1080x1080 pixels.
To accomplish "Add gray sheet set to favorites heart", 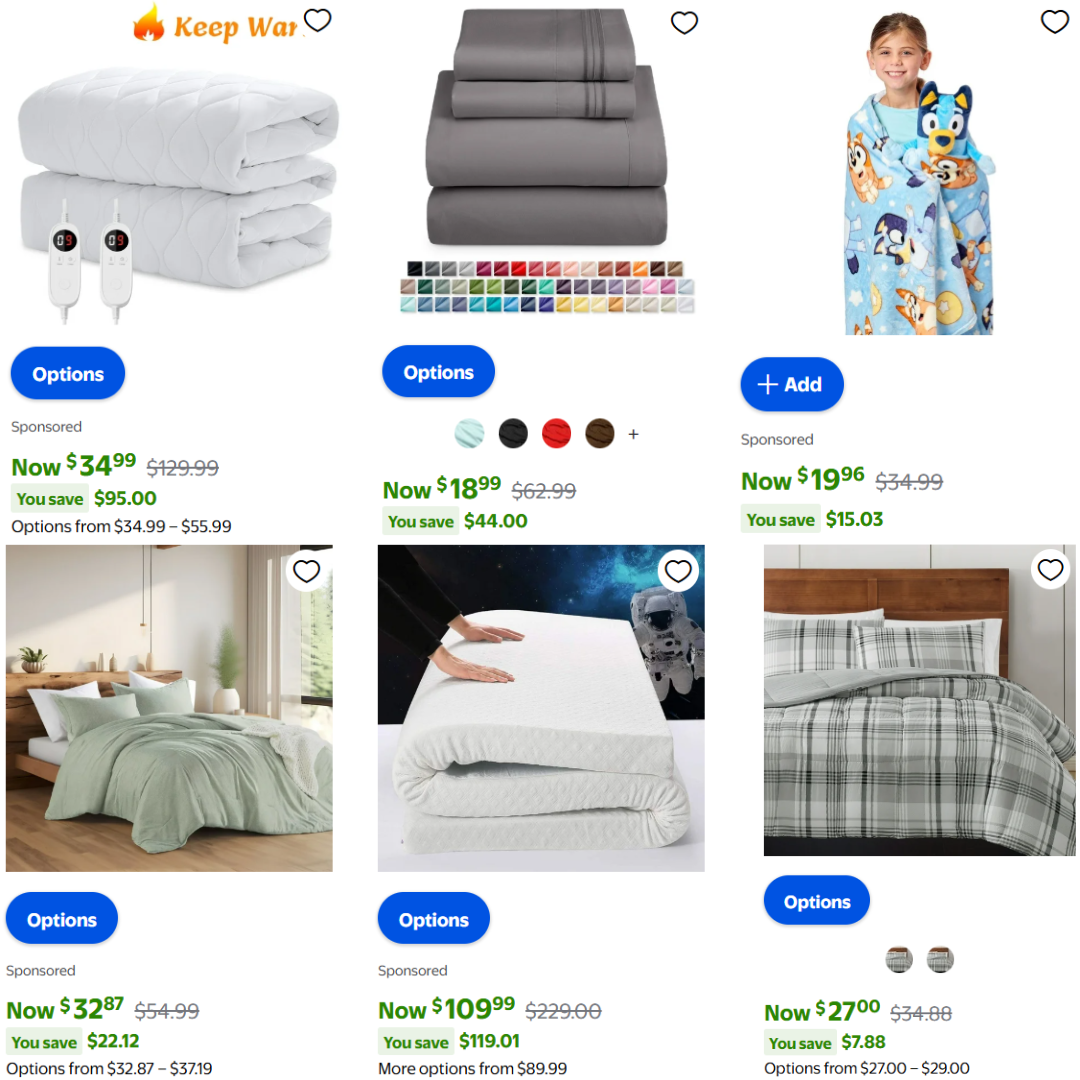I will coord(684,23).
